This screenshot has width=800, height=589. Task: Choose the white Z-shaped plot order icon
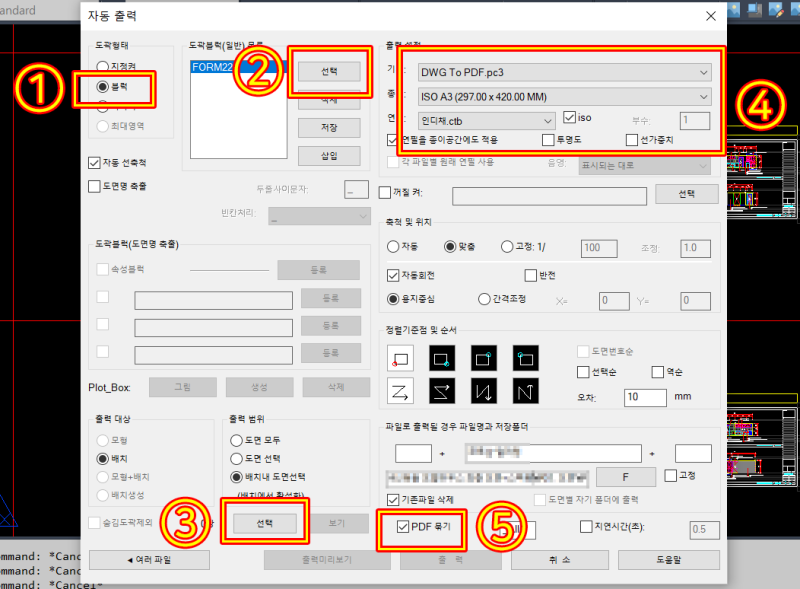pos(401,390)
